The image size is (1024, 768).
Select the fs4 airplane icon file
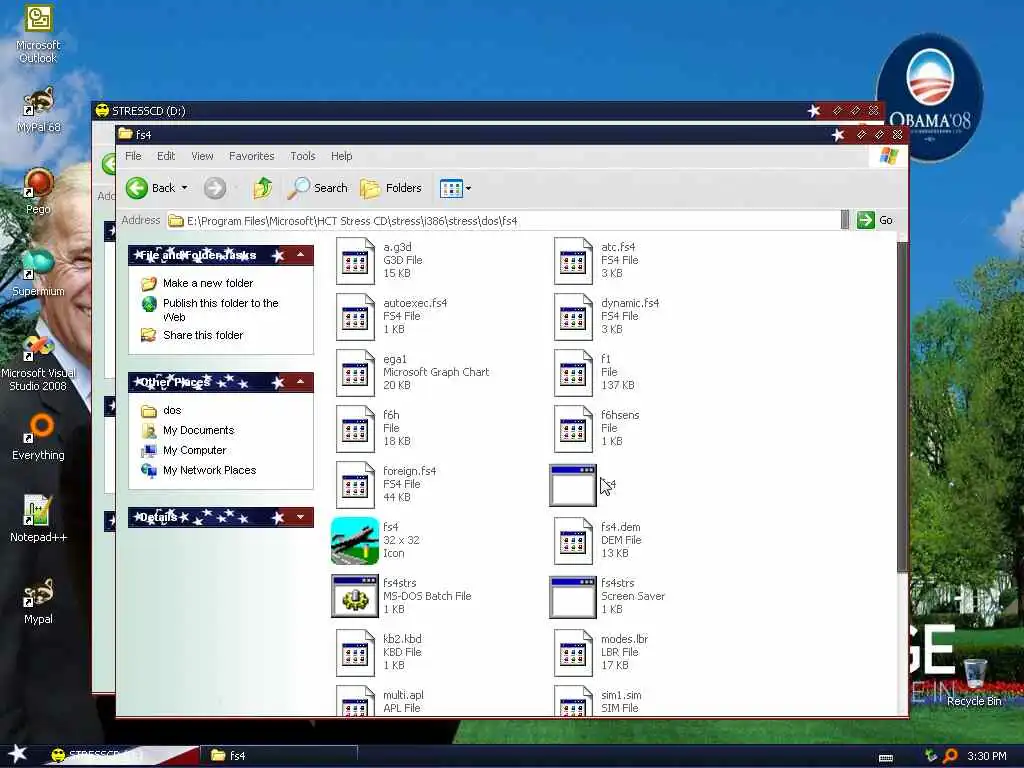[355, 541]
